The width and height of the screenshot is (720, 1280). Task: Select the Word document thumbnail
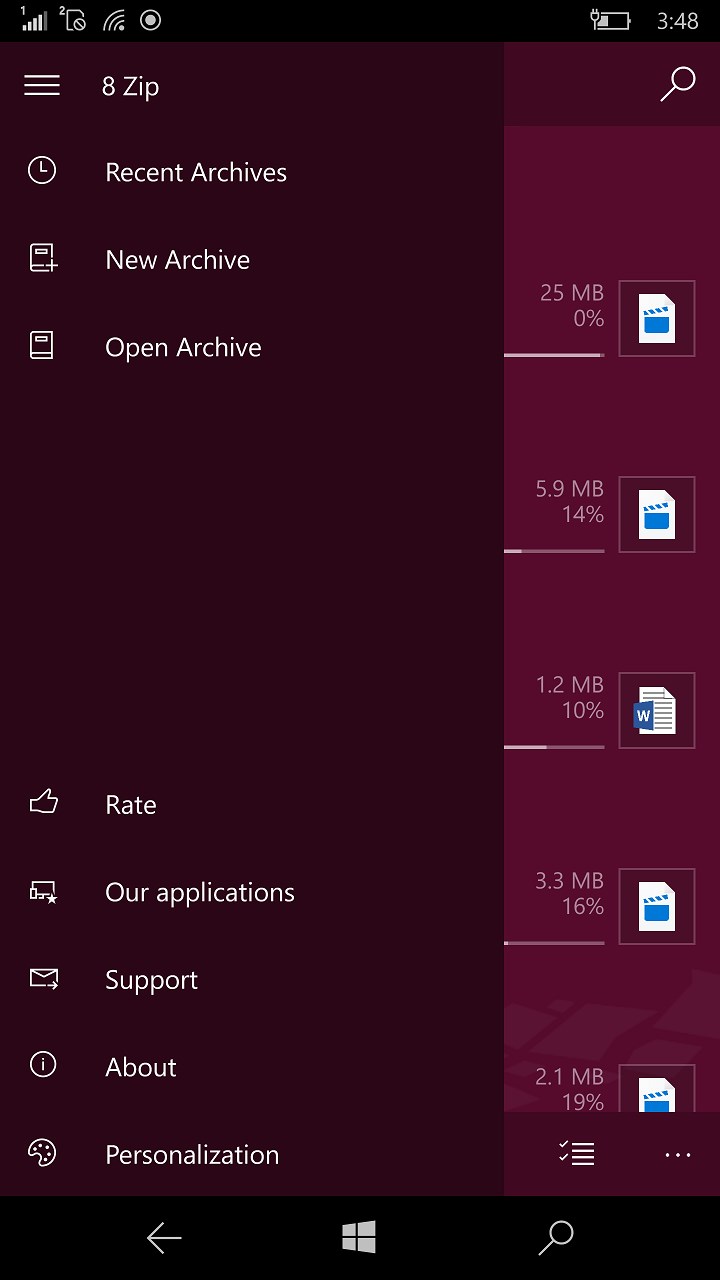click(656, 710)
